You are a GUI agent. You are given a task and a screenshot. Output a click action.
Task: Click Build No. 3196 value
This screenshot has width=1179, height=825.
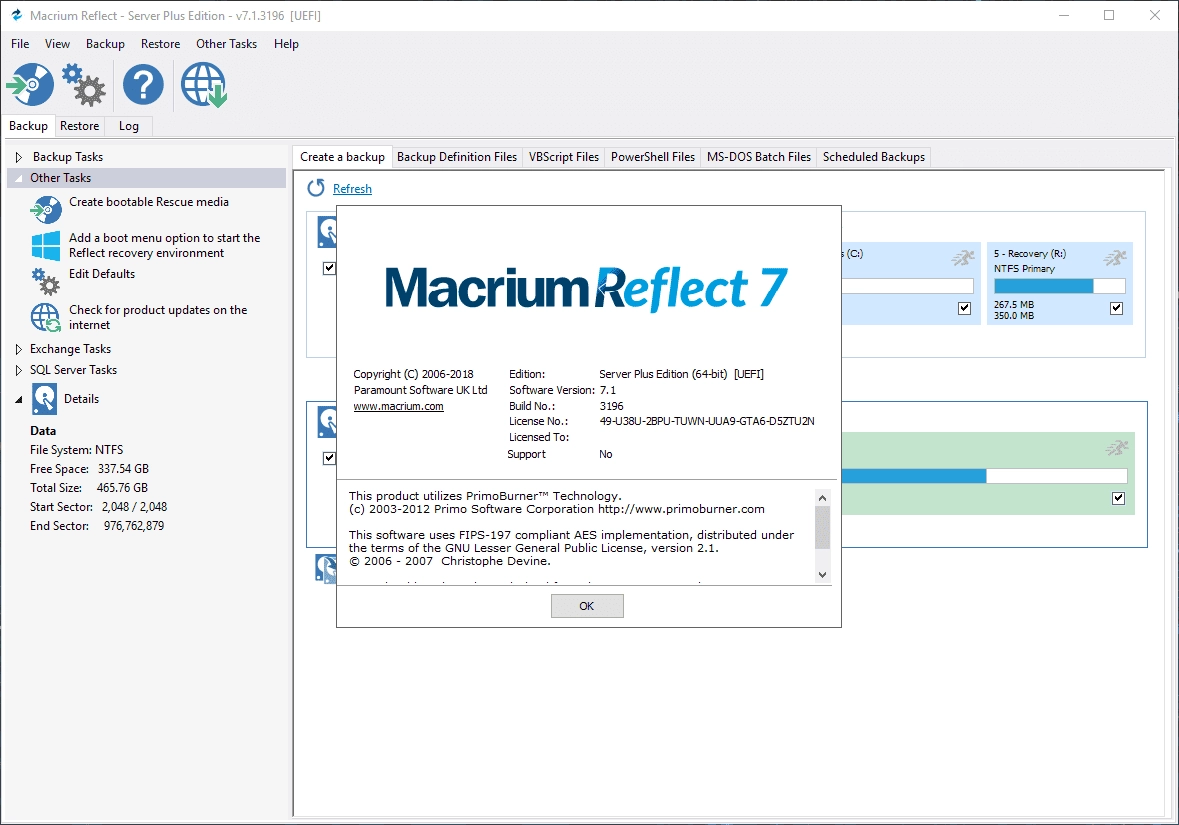pyautogui.click(x=611, y=406)
